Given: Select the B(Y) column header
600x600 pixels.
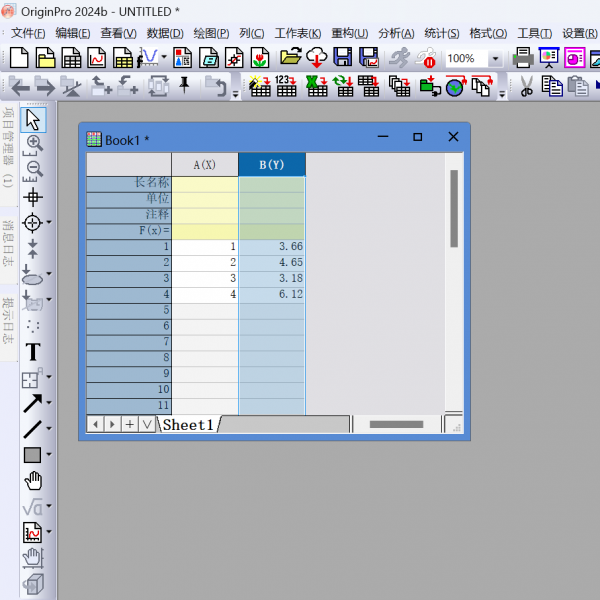Looking at the screenshot, I should (x=272, y=165).
